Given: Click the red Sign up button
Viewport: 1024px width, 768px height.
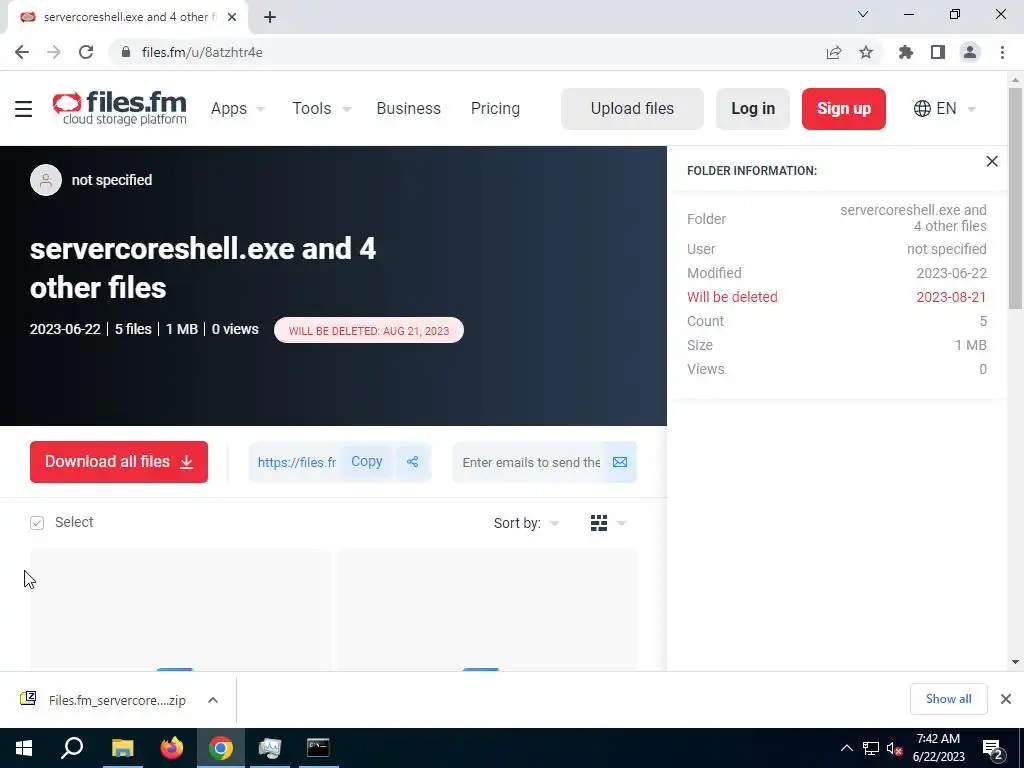Looking at the screenshot, I should pos(844,108).
